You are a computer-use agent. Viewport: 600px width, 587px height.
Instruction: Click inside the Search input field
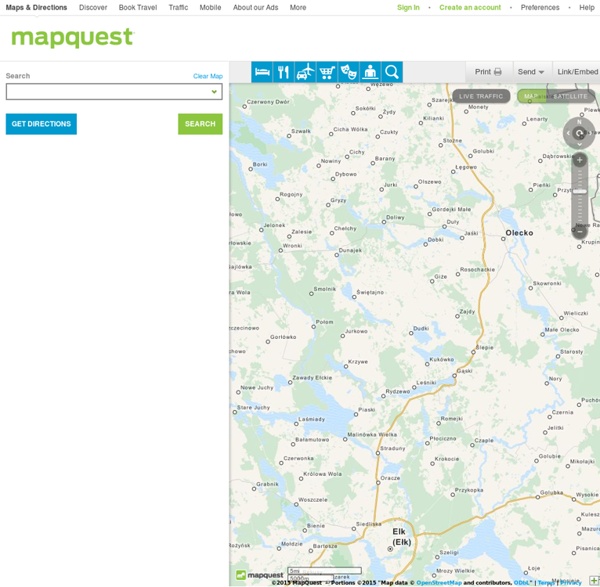click(107, 92)
